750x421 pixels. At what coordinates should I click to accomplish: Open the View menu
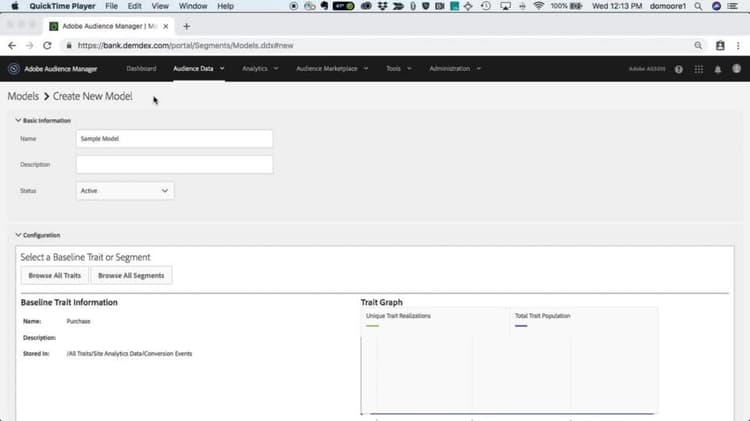160,6
